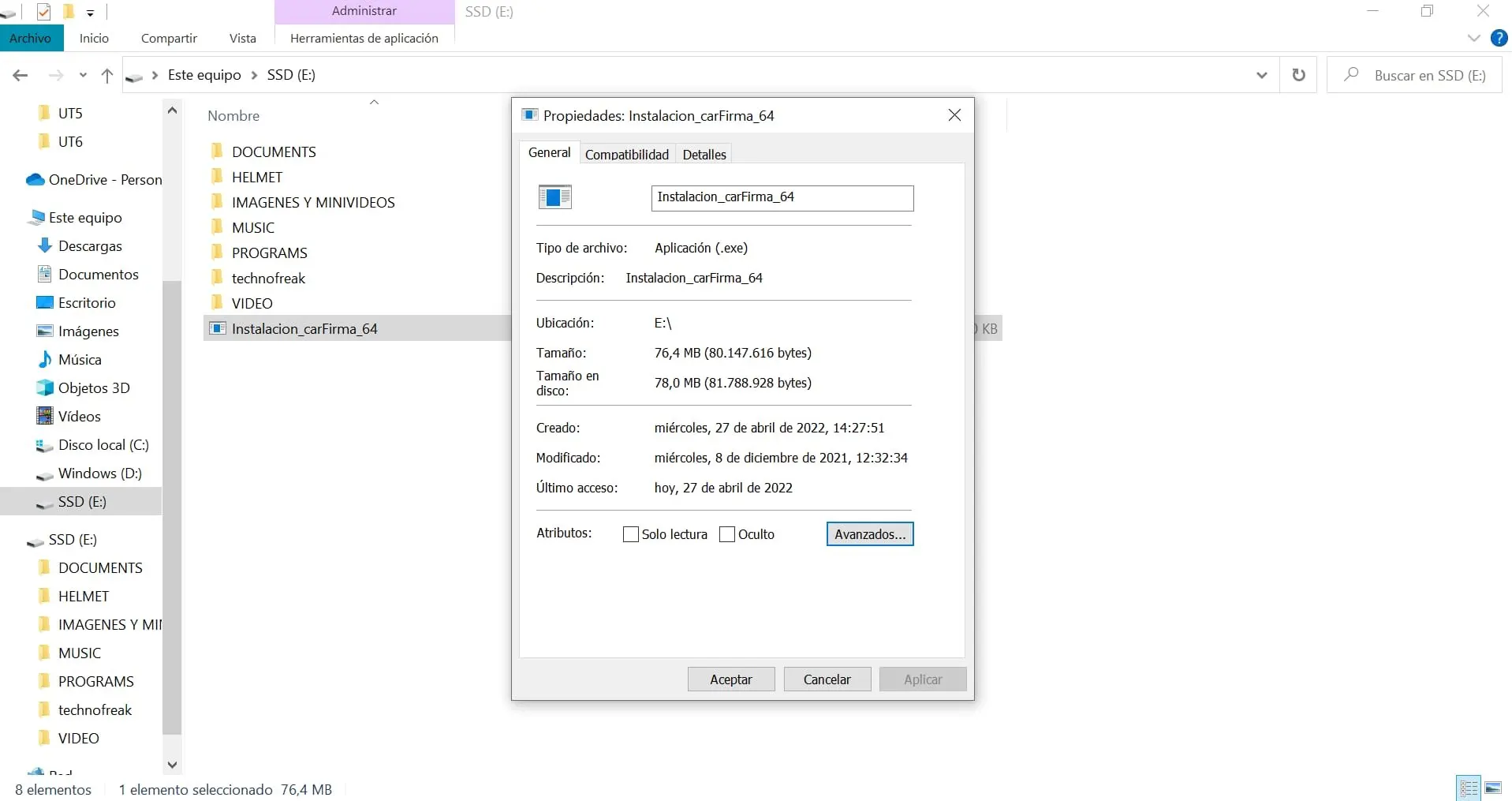Screen dimensions: 1512x801
Task: Sort the file list by the Nombre column header
Action: pyautogui.click(x=233, y=116)
